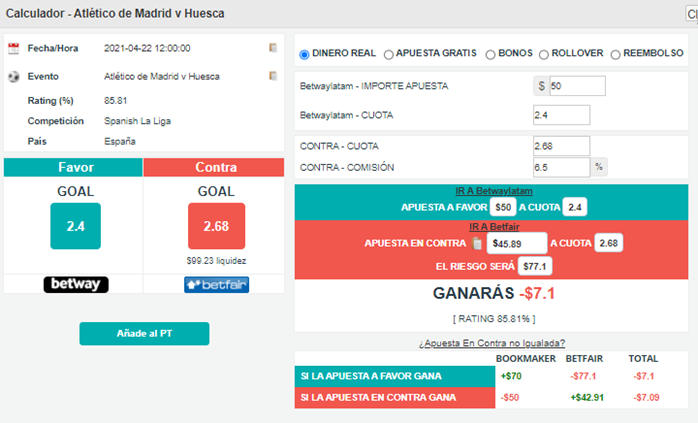Click the soccer ball Evento icon

pyautogui.click(x=14, y=77)
